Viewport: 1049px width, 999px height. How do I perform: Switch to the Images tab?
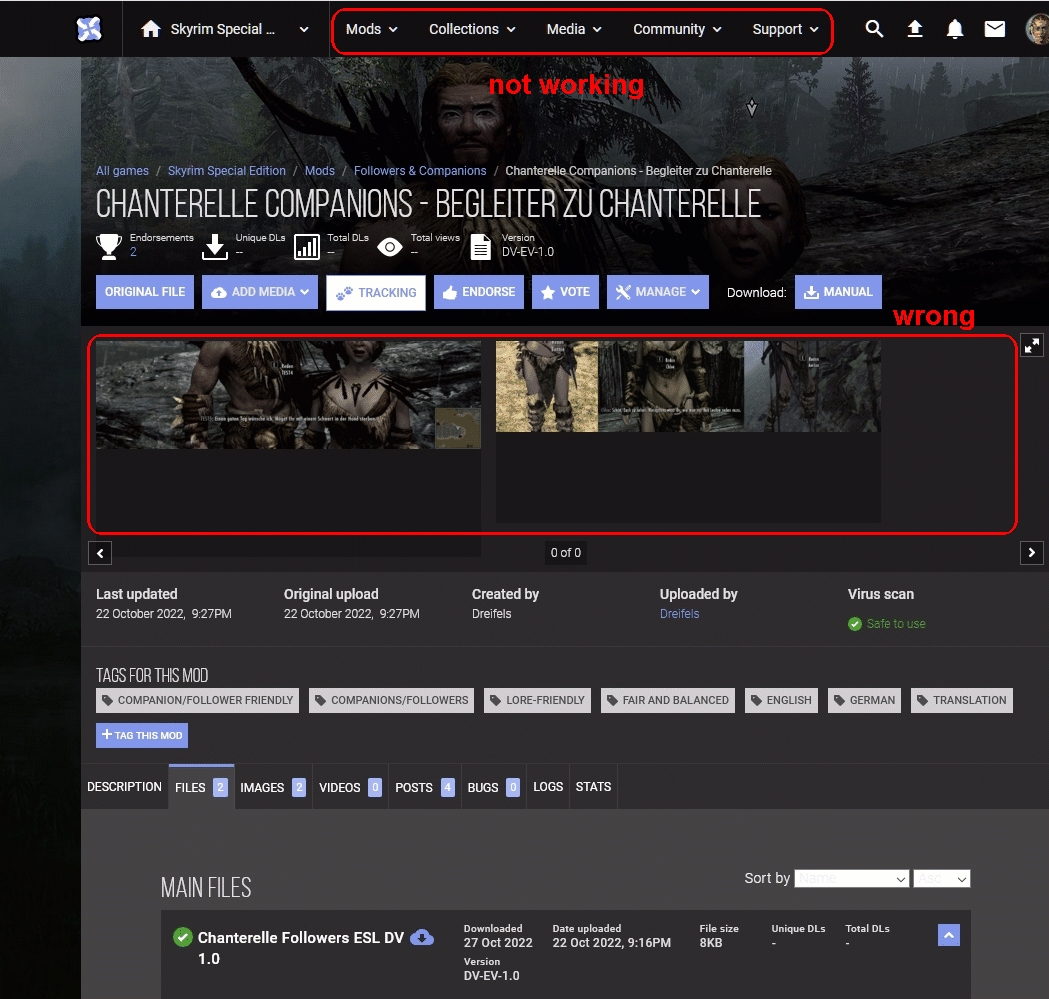(272, 787)
